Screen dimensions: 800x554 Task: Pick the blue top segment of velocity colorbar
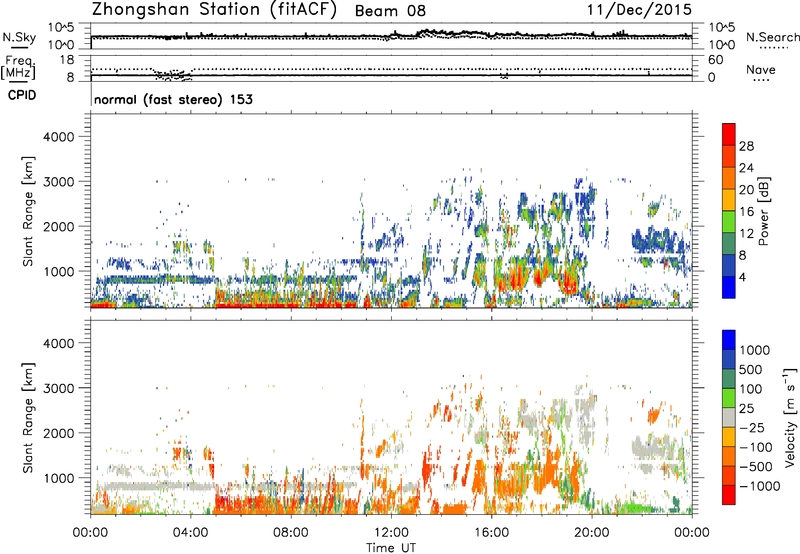click(x=729, y=340)
